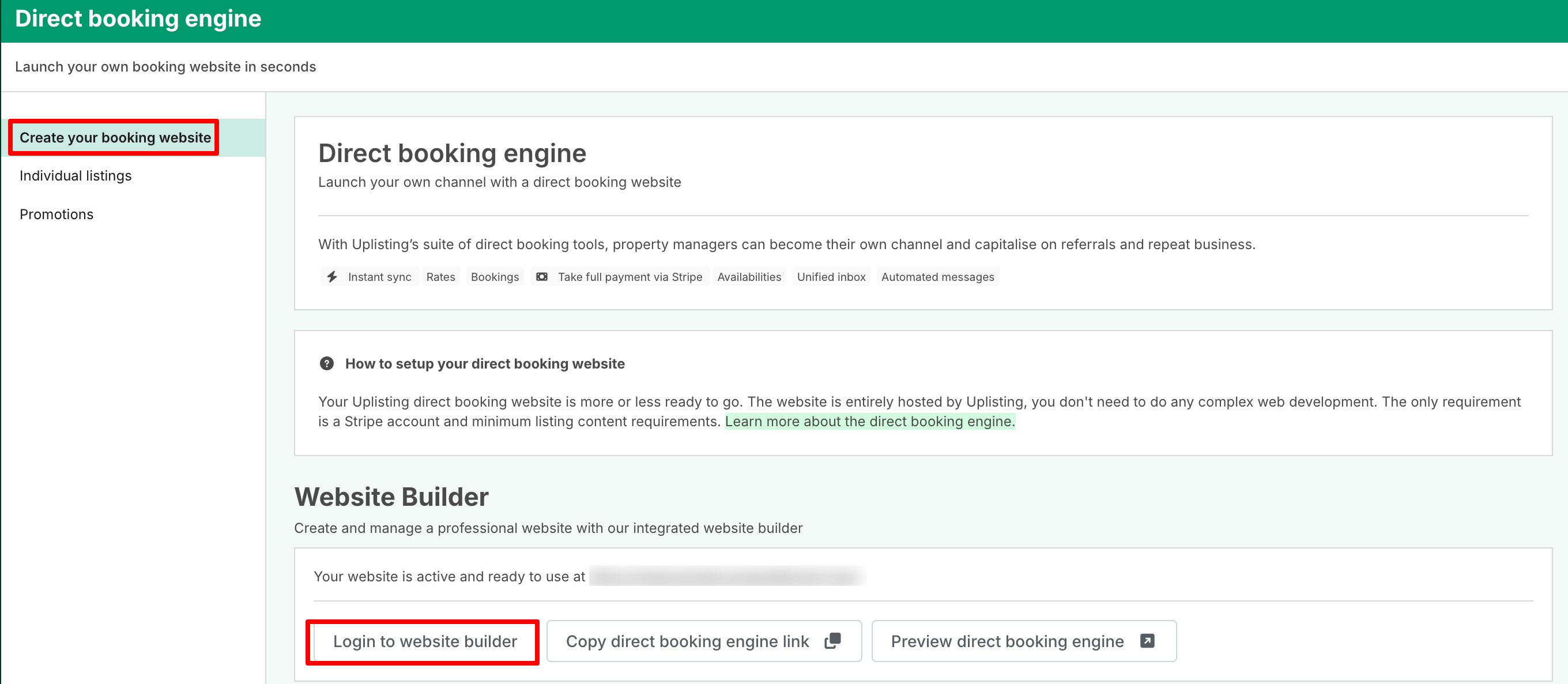This screenshot has width=1568, height=684.
Task: Click the lightning bolt Instant sync icon
Action: tap(331, 276)
